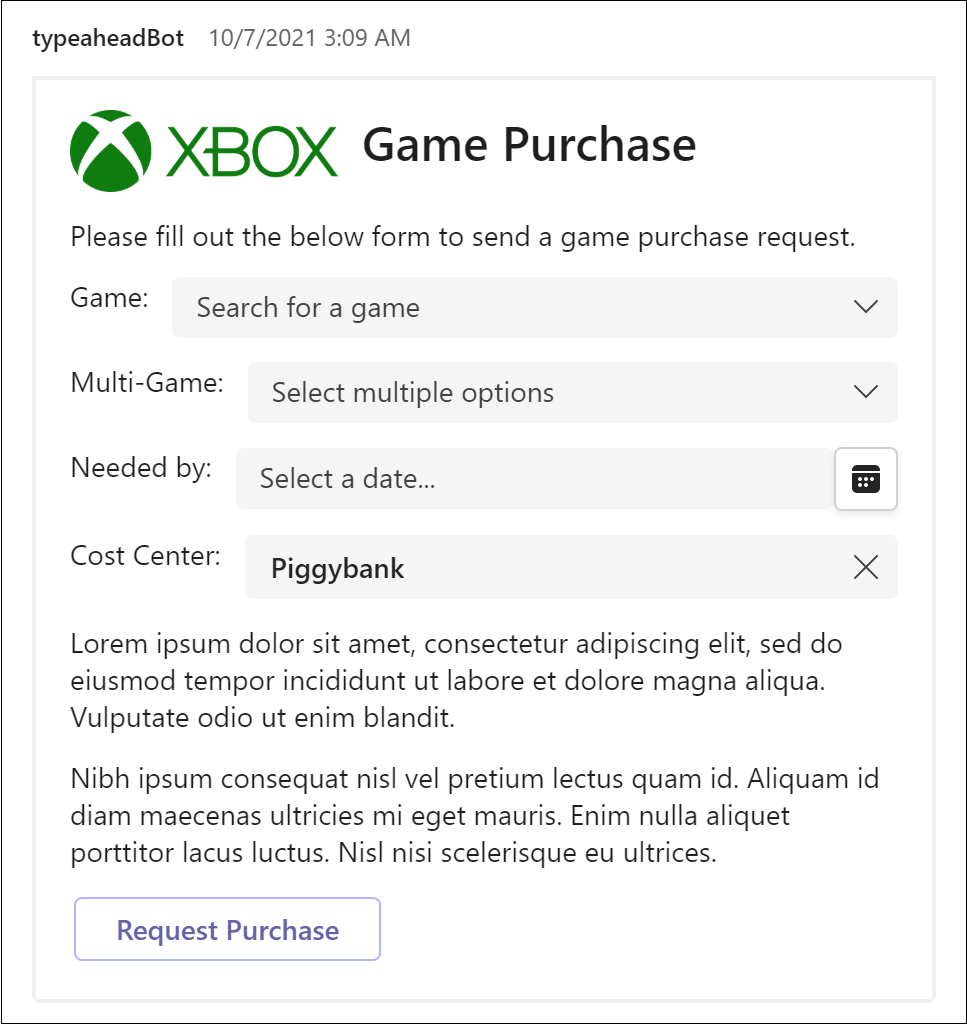Click the 10/7/2021 3:09 AM timestamp
The width and height of the screenshot is (967, 1036).
[x=310, y=38]
